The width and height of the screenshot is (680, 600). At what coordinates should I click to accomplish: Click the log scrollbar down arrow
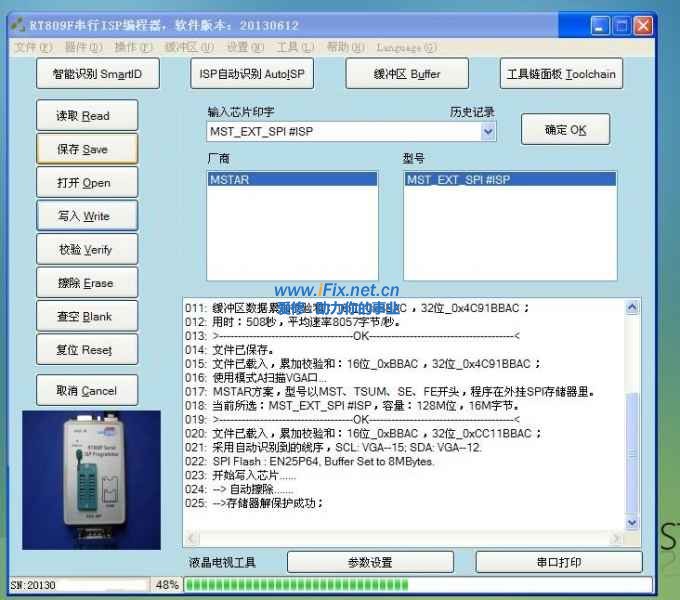(632, 523)
